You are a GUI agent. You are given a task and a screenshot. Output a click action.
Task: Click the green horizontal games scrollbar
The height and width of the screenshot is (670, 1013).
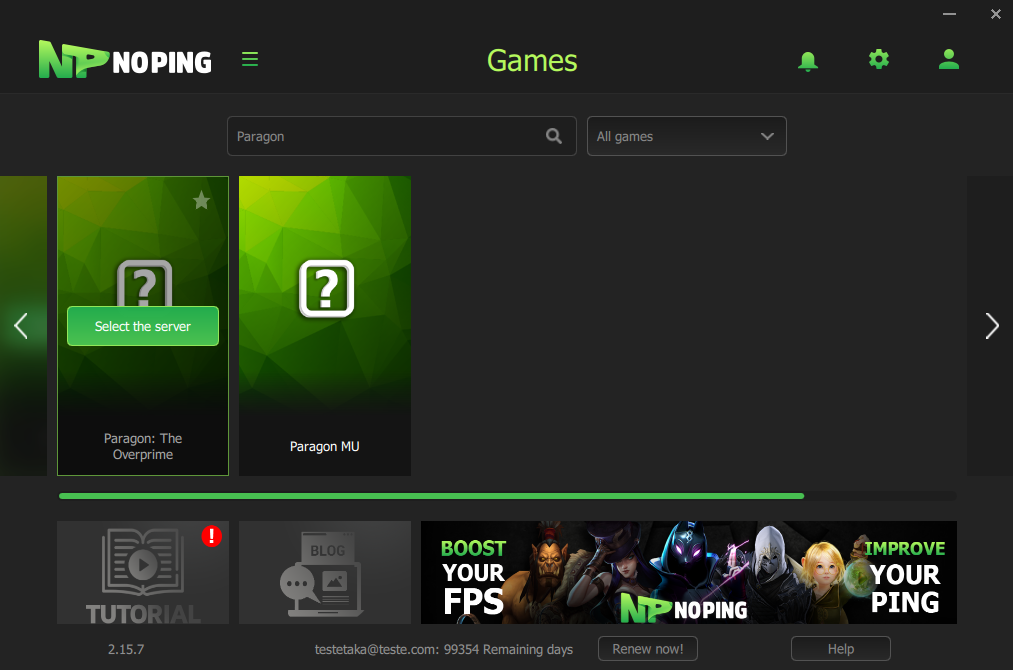tap(432, 496)
